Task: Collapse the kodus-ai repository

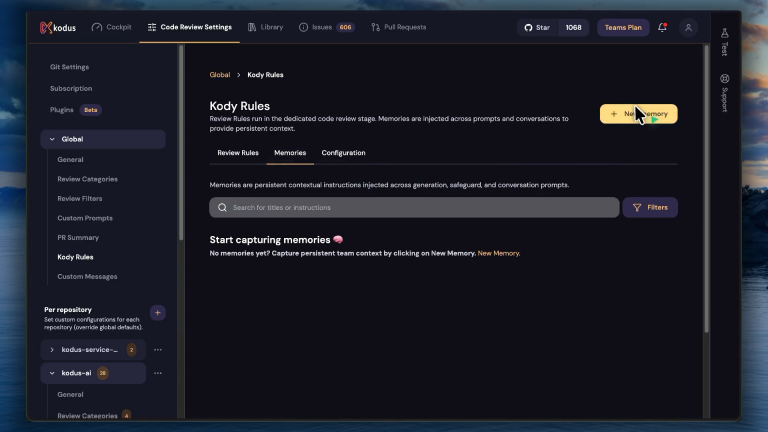Action: [x=52, y=373]
